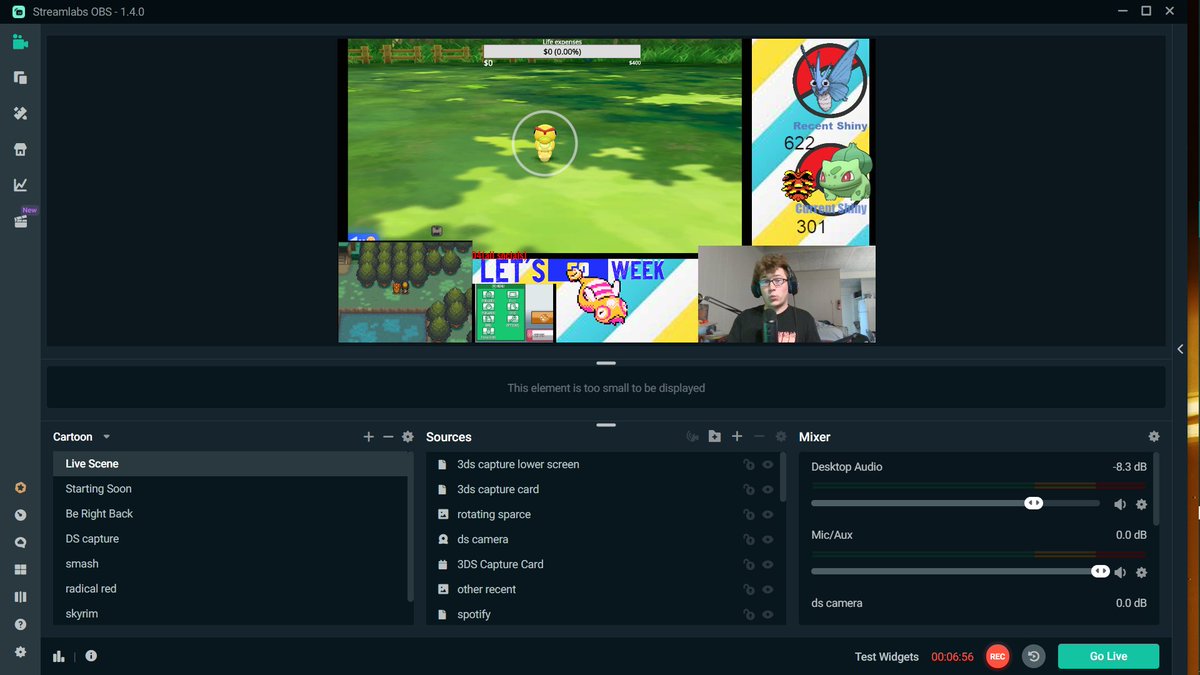Select the Starting Soon scene
Viewport: 1200px width, 675px height.
98,488
